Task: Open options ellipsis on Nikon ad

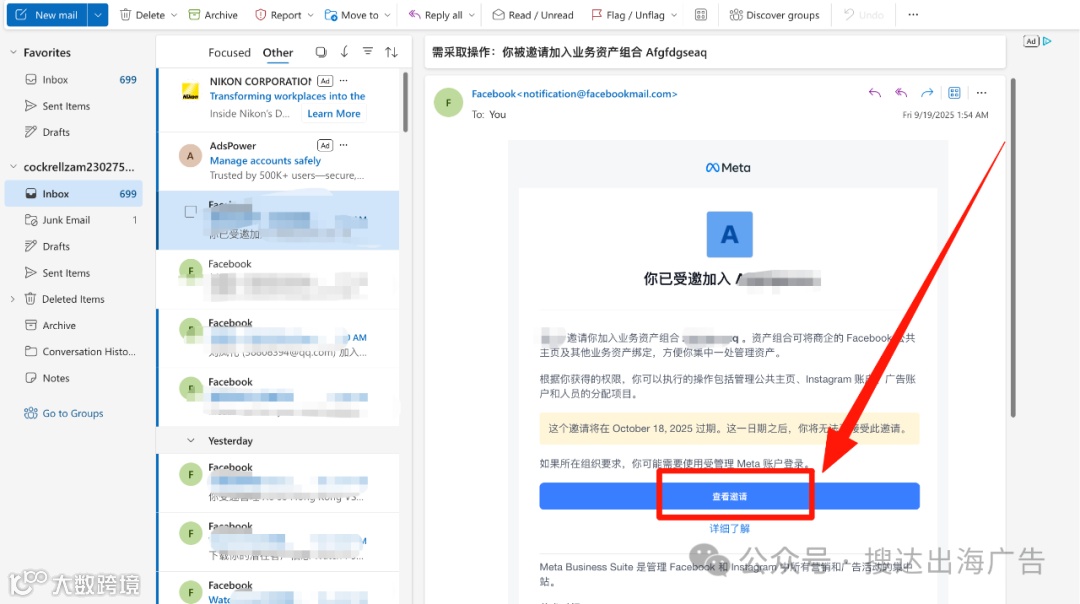Action: coord(344,81)
